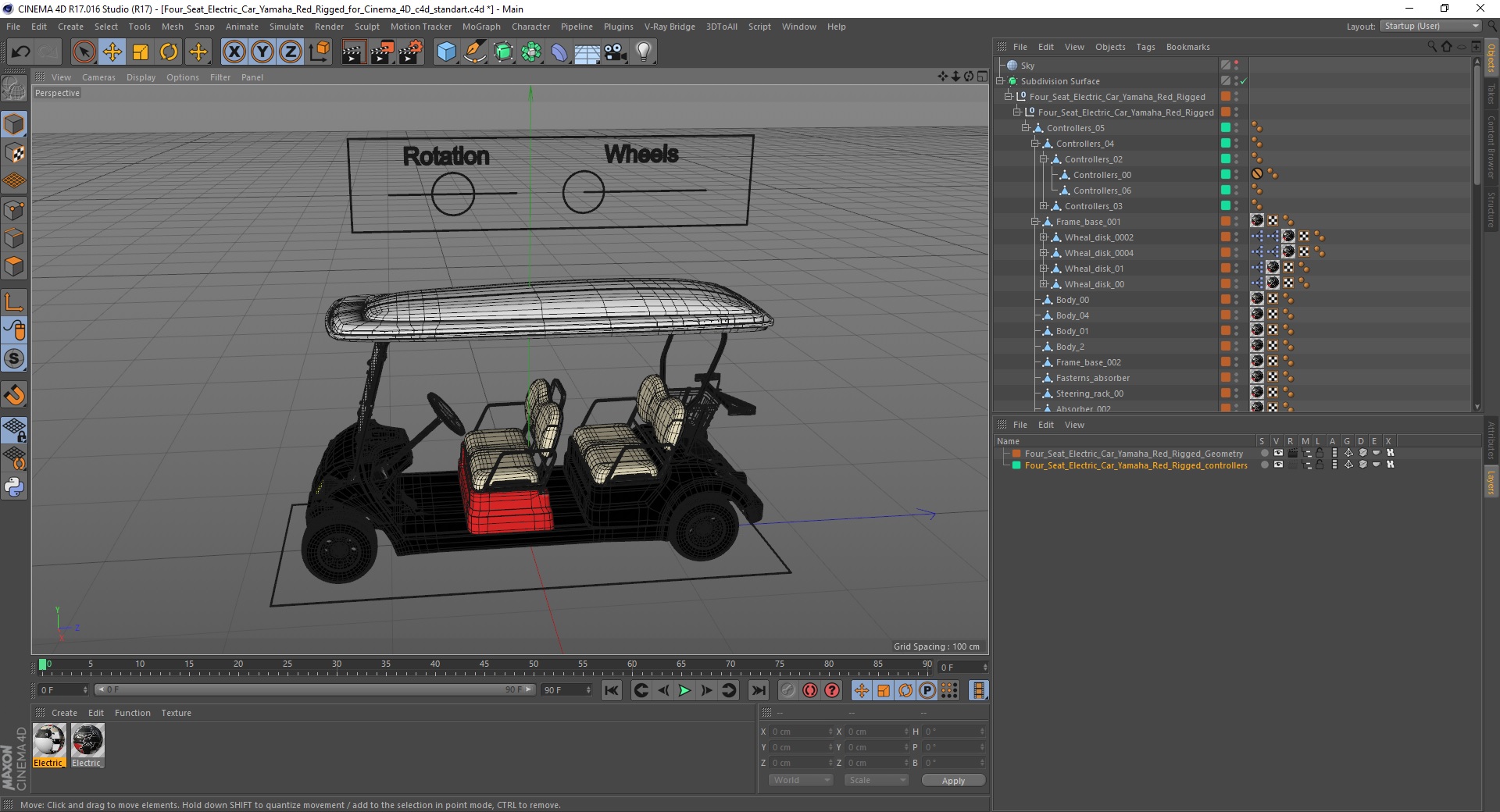Open the V-Ray Bridge menu
This screenshot has width=1500, height=812.
click(x=670, y=27)
